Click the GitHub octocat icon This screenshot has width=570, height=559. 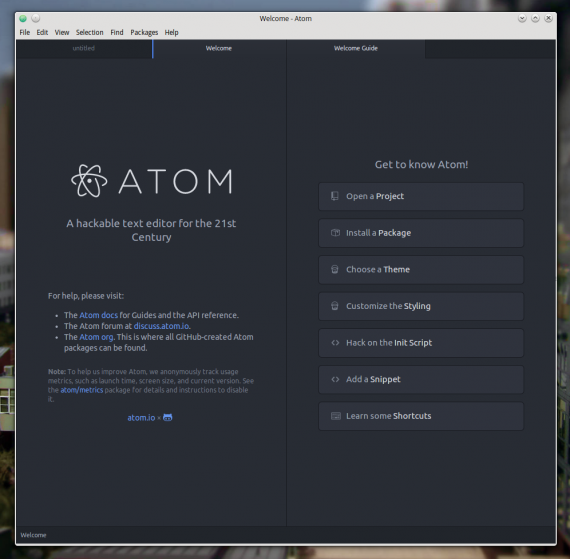coord(168,418)
